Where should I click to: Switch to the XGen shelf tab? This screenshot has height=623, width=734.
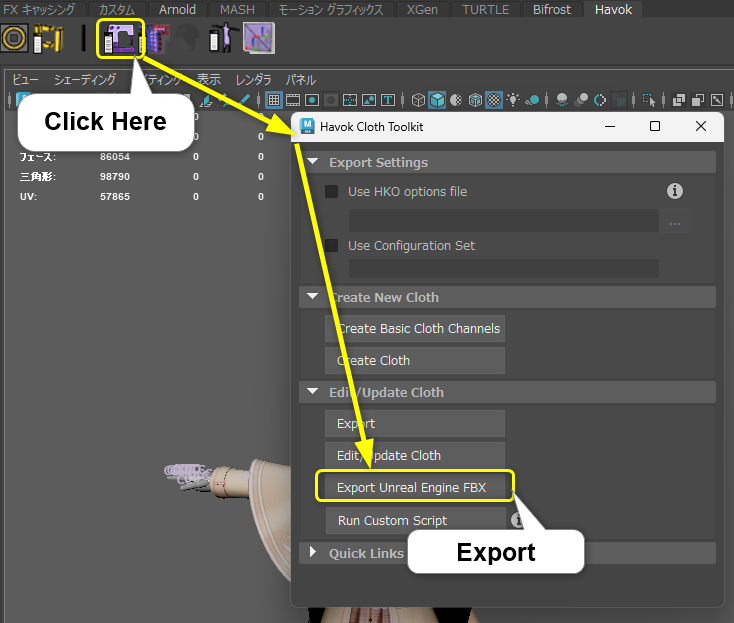point(422,9)
